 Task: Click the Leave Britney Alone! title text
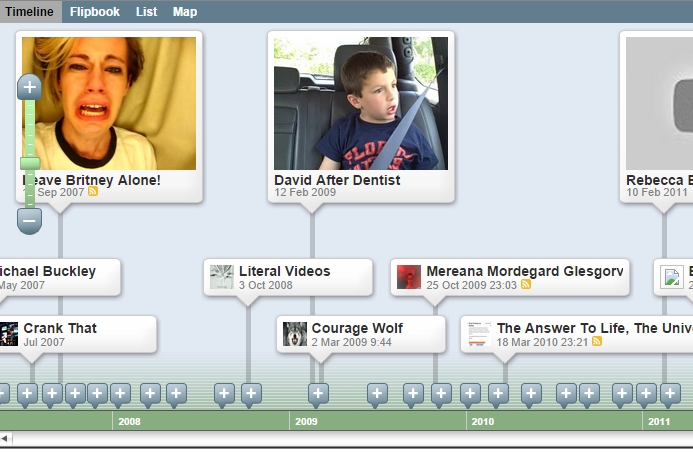click(x=91, y=180)
